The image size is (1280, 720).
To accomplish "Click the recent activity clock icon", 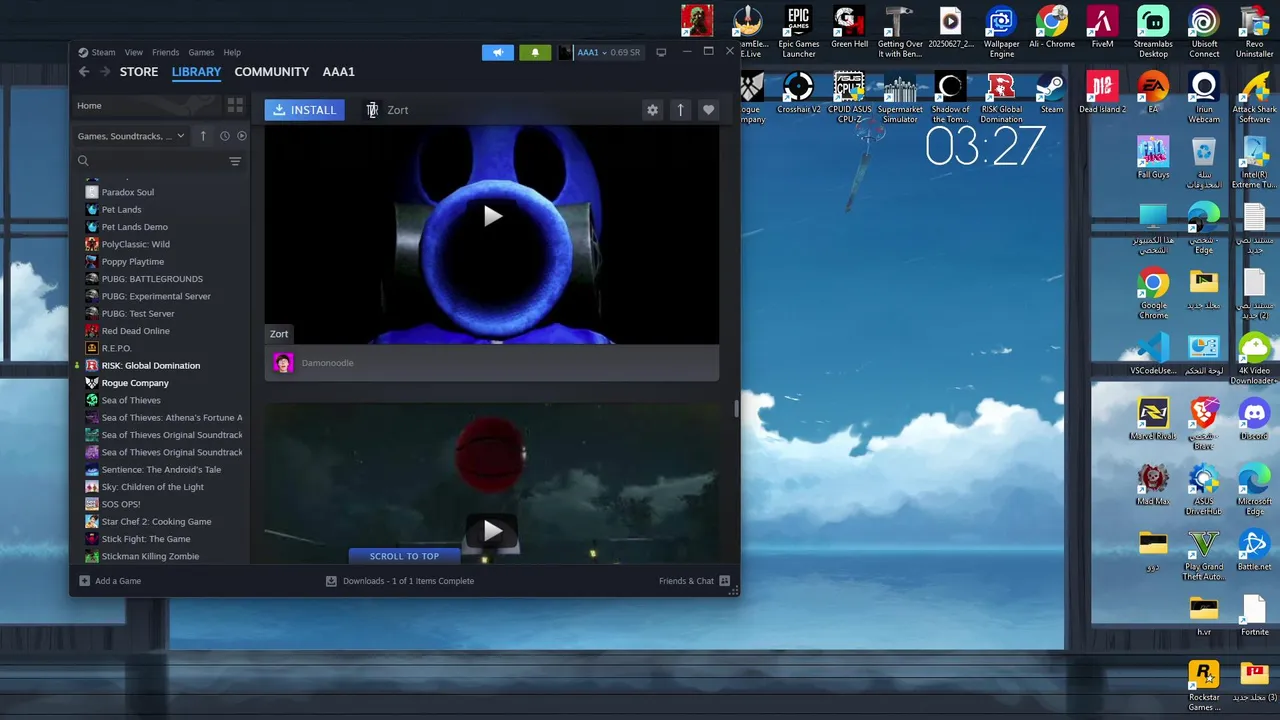I will click(225, 136).
